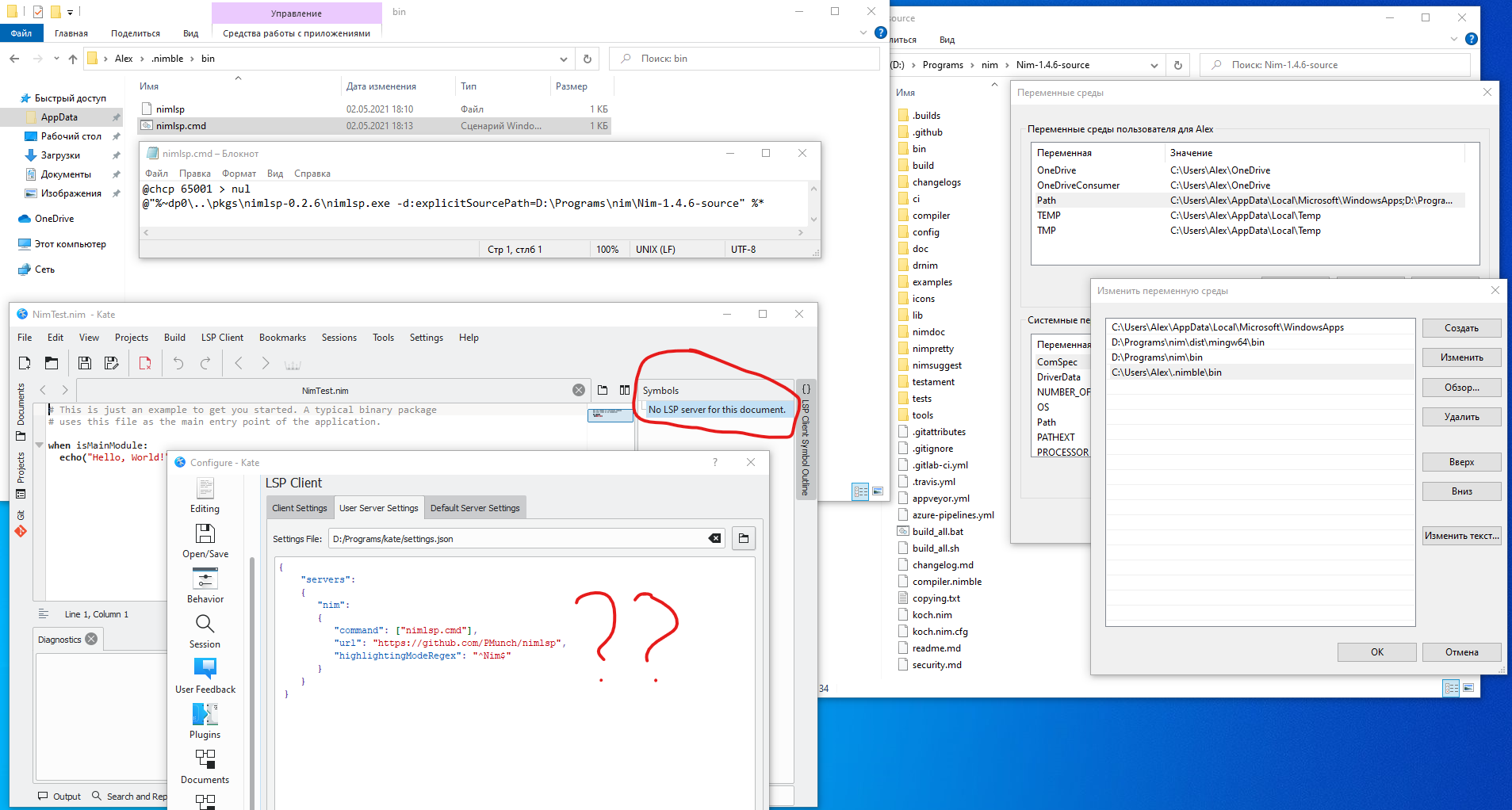Click Изменить button in env variable editor
The height and width of the screenshot is (810, 1512).
coord(1461,357)
